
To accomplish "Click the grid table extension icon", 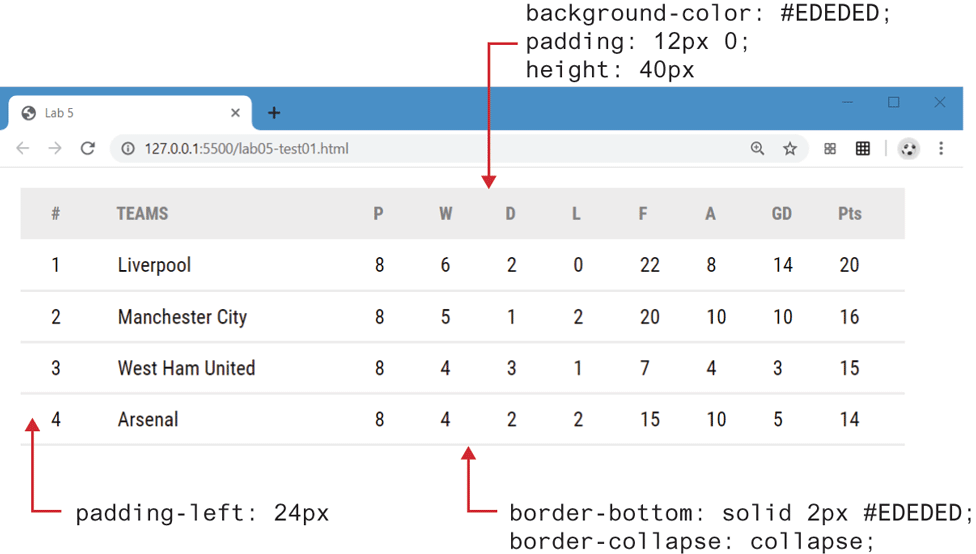I will [863, 149].
